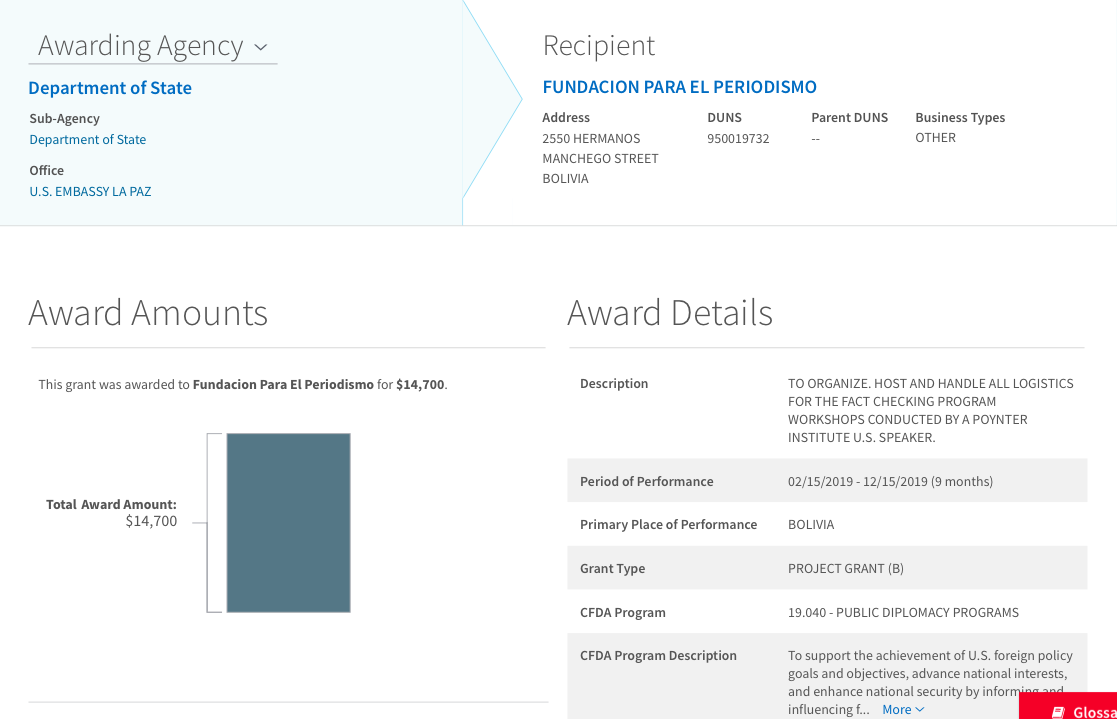
Task: Select the Period of Performance row
Action: pyautogui.click(x=826, y=481)
